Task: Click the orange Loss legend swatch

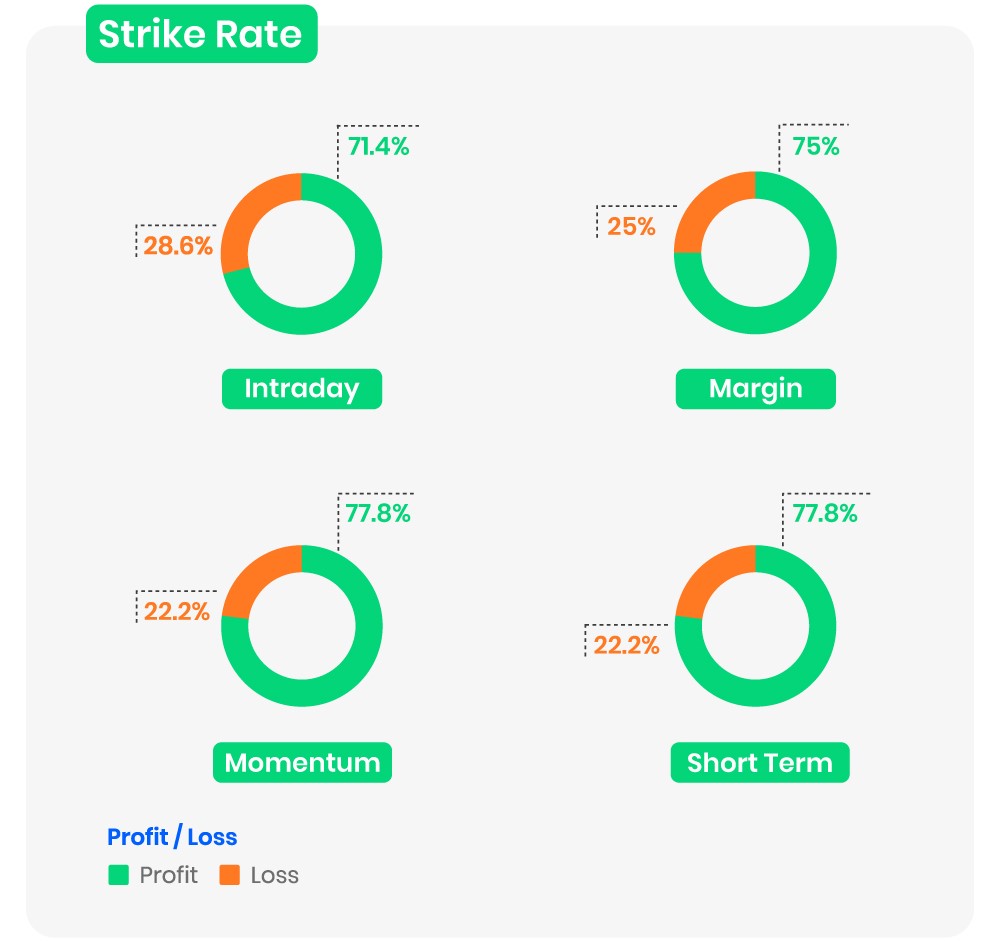Action: click(230, 876)
